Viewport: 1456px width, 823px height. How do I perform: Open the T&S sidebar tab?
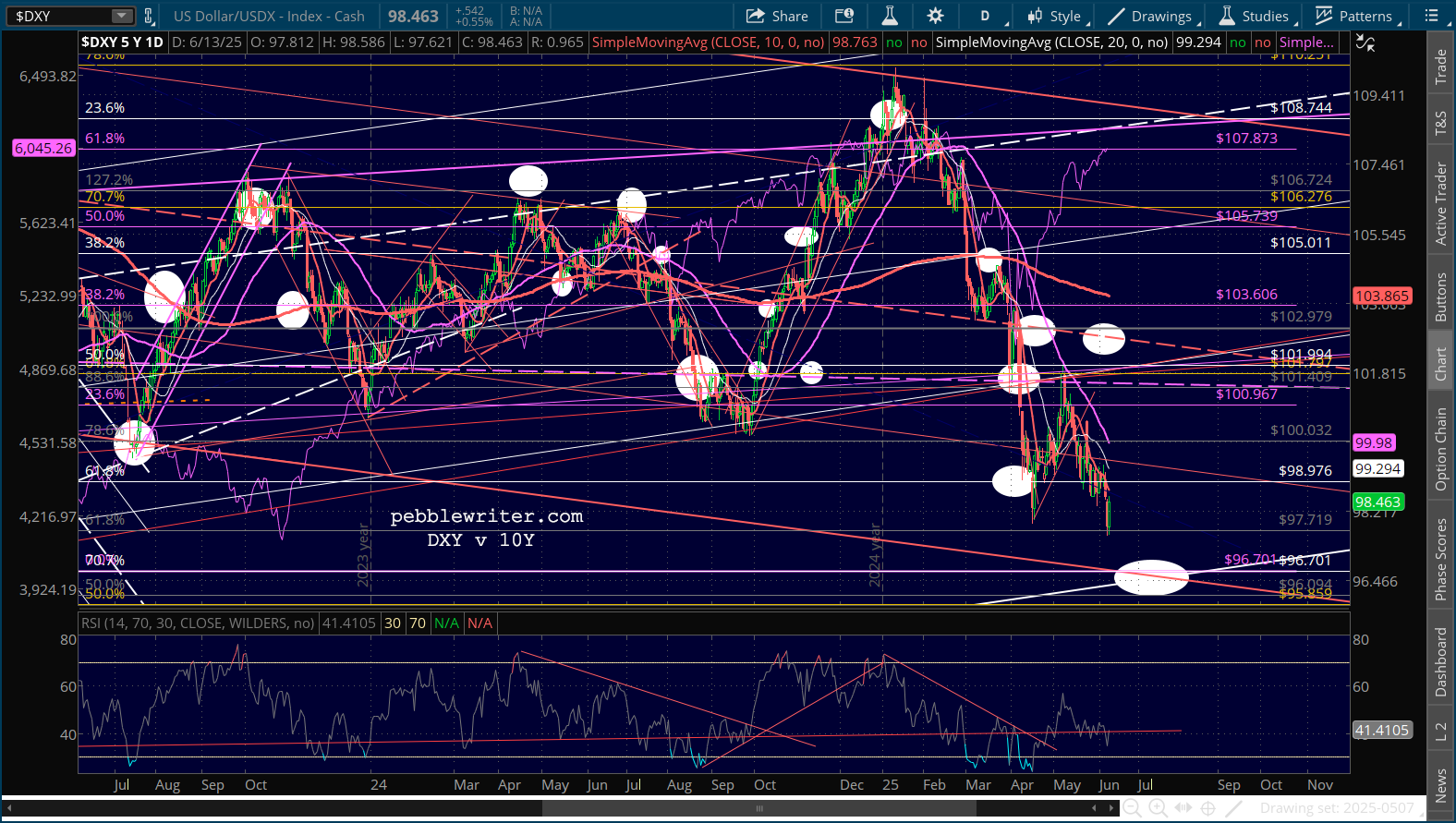(1441, 123)
